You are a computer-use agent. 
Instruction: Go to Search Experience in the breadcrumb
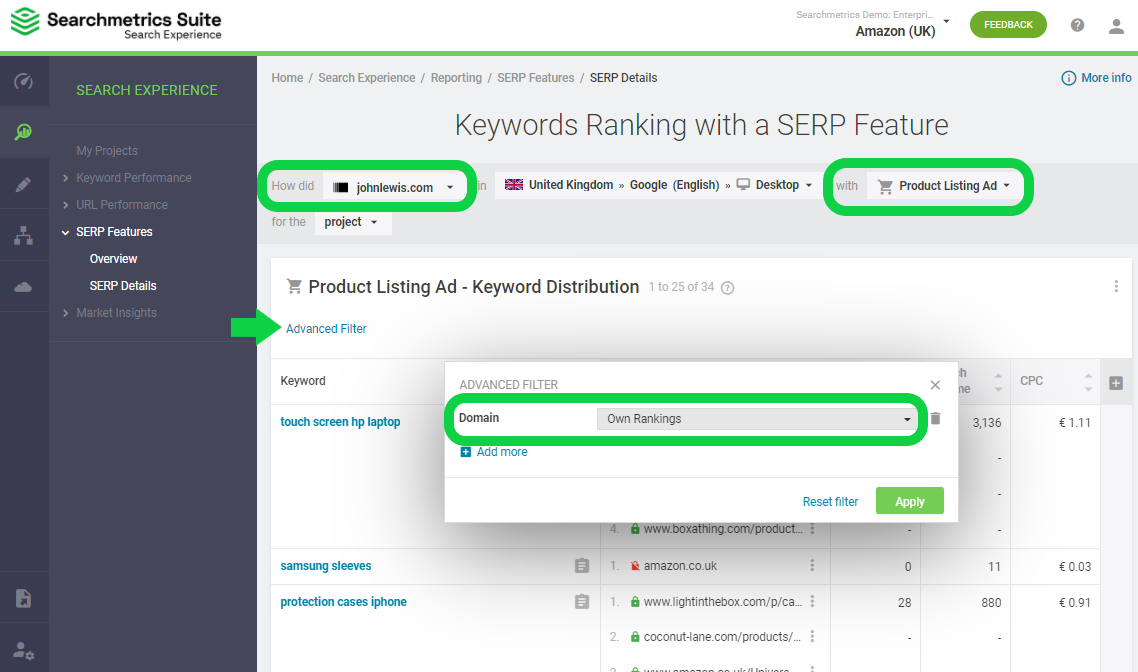[x=367, y=78]
